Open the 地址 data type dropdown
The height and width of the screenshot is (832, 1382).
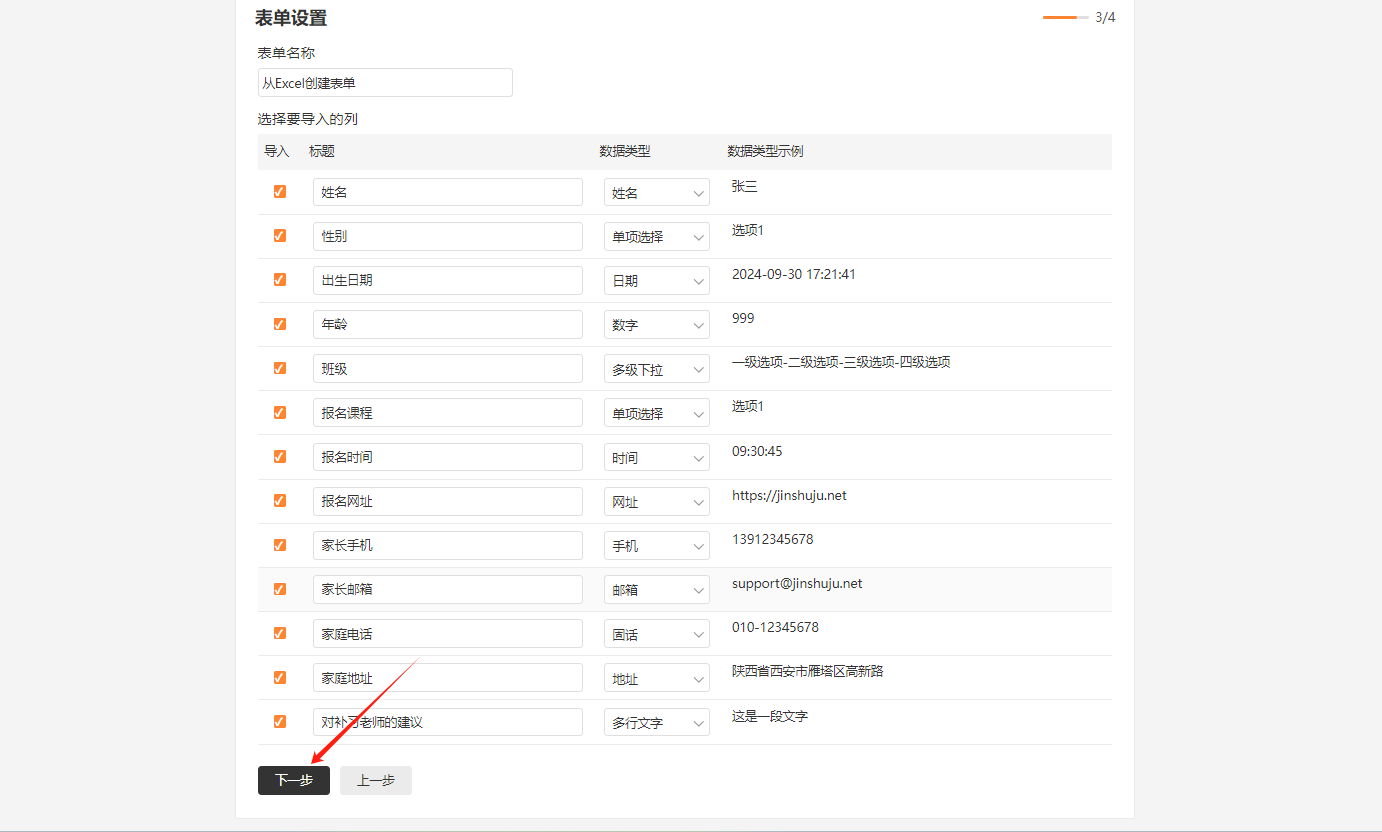click(x=657, y=678)
